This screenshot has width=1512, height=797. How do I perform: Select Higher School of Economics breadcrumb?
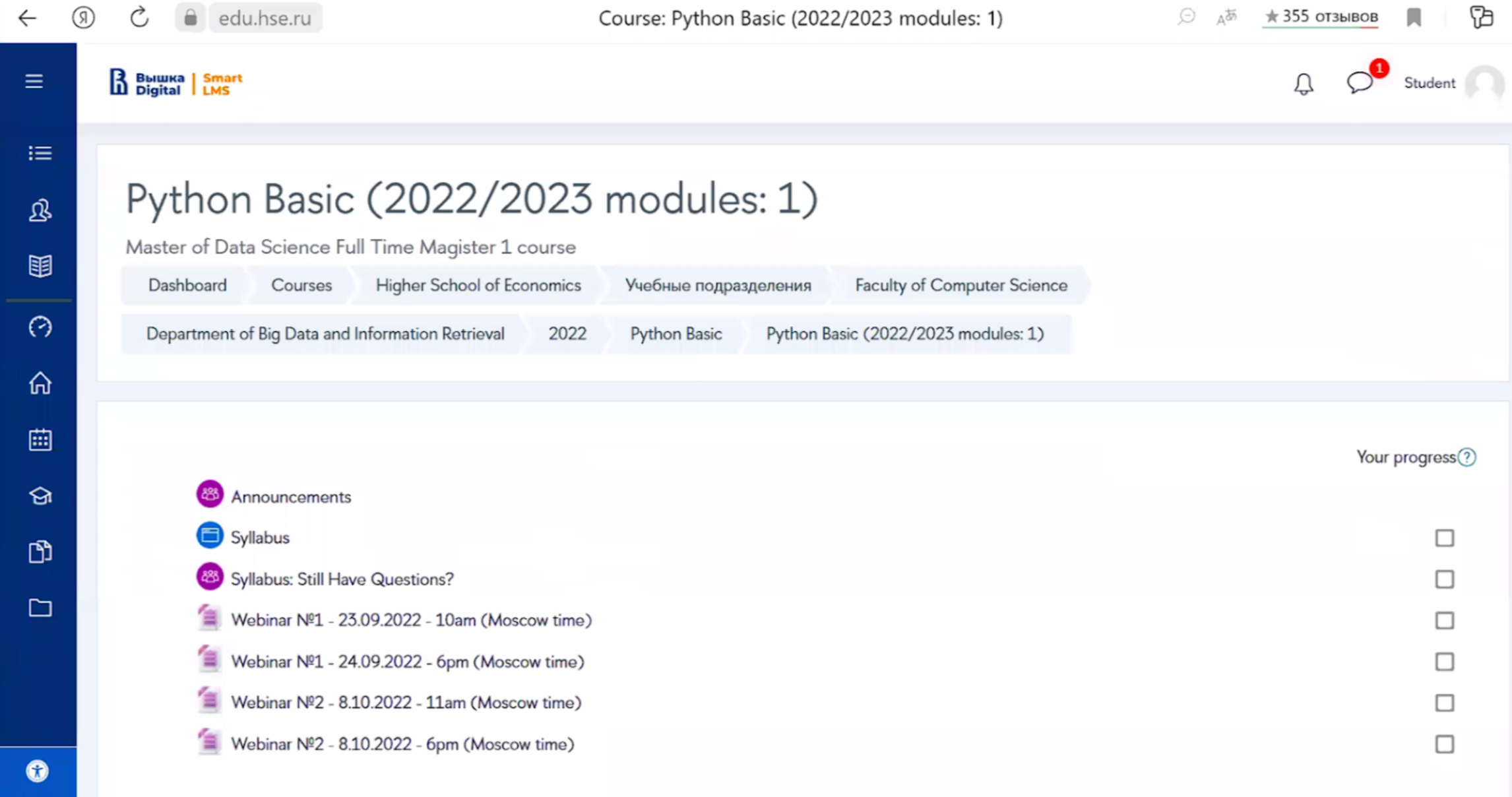click(x=478, y=285)
